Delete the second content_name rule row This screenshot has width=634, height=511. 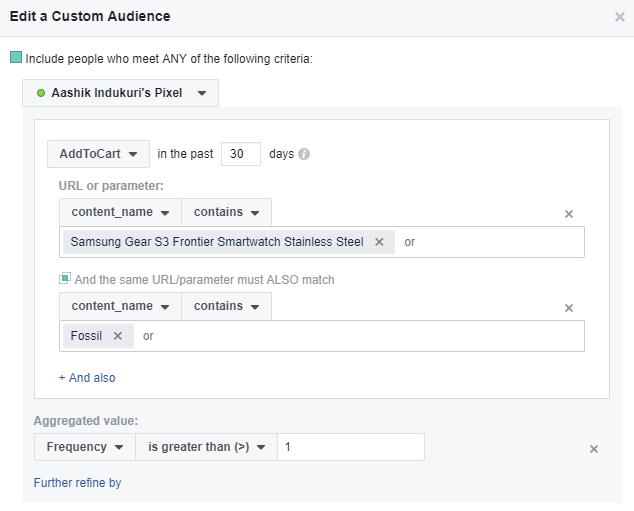click(569, 308)
